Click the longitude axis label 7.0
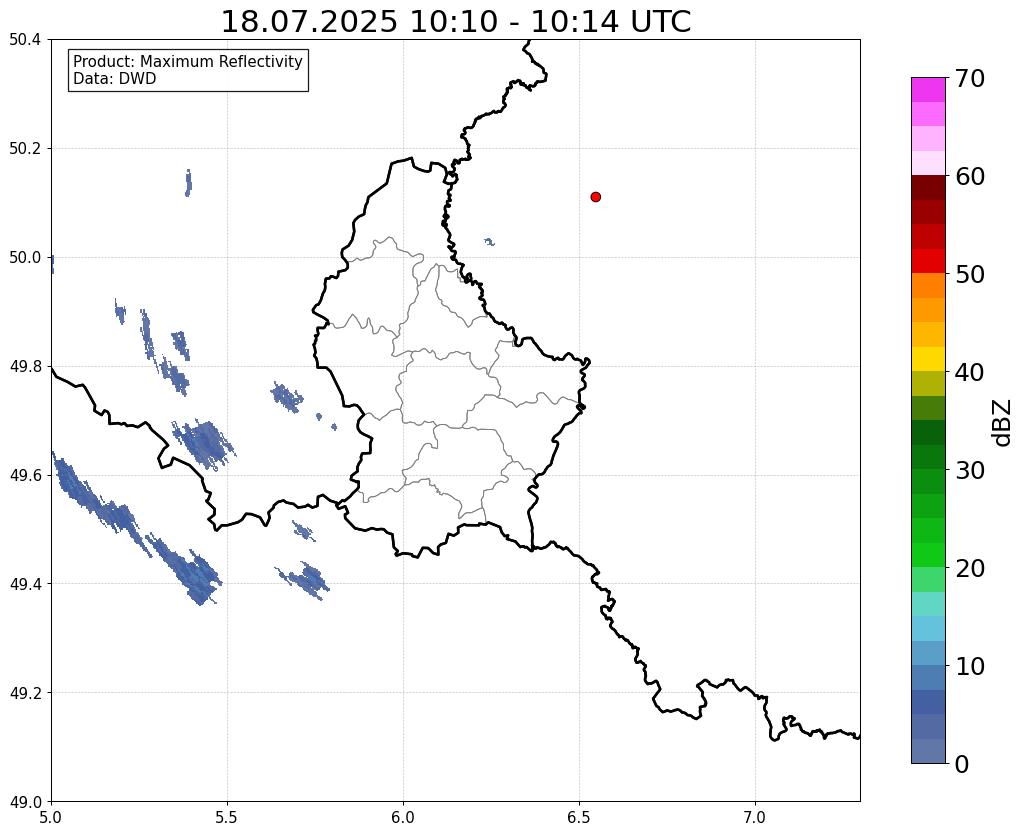The height and width of the screenshot is (834, 1023). pyautogui.click(x=755, y=818)
